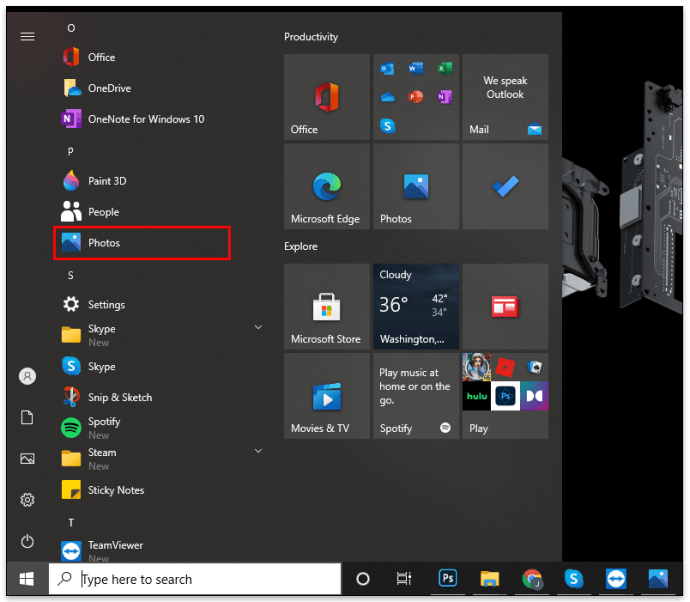Open the Movies & TV tile
The height and width of the screenshot is (602, 690).
coord(327,396)
